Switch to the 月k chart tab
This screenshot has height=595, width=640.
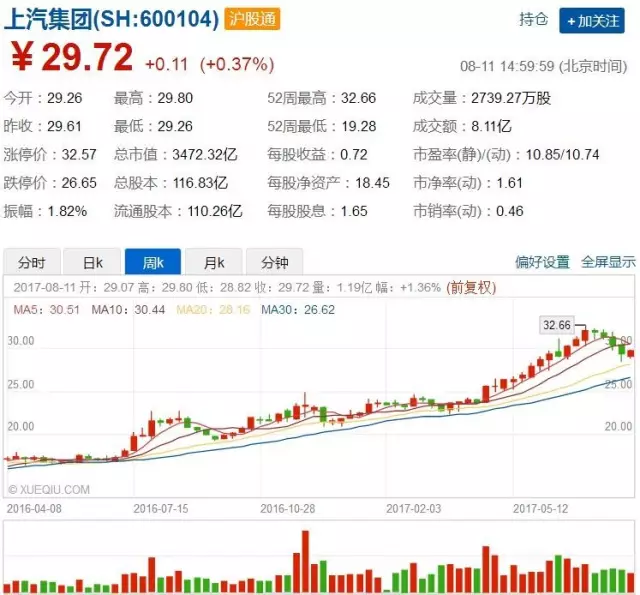214,262
